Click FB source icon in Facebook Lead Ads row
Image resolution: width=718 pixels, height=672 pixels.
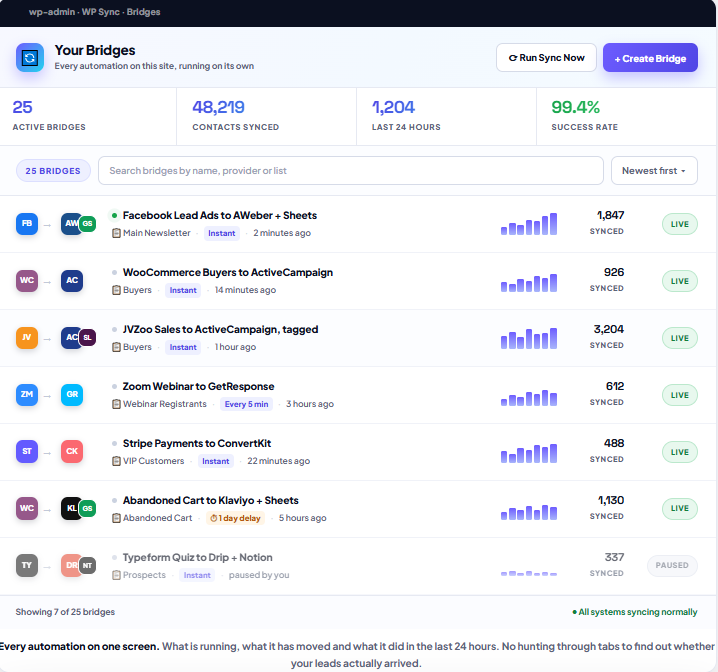(27, 224)
